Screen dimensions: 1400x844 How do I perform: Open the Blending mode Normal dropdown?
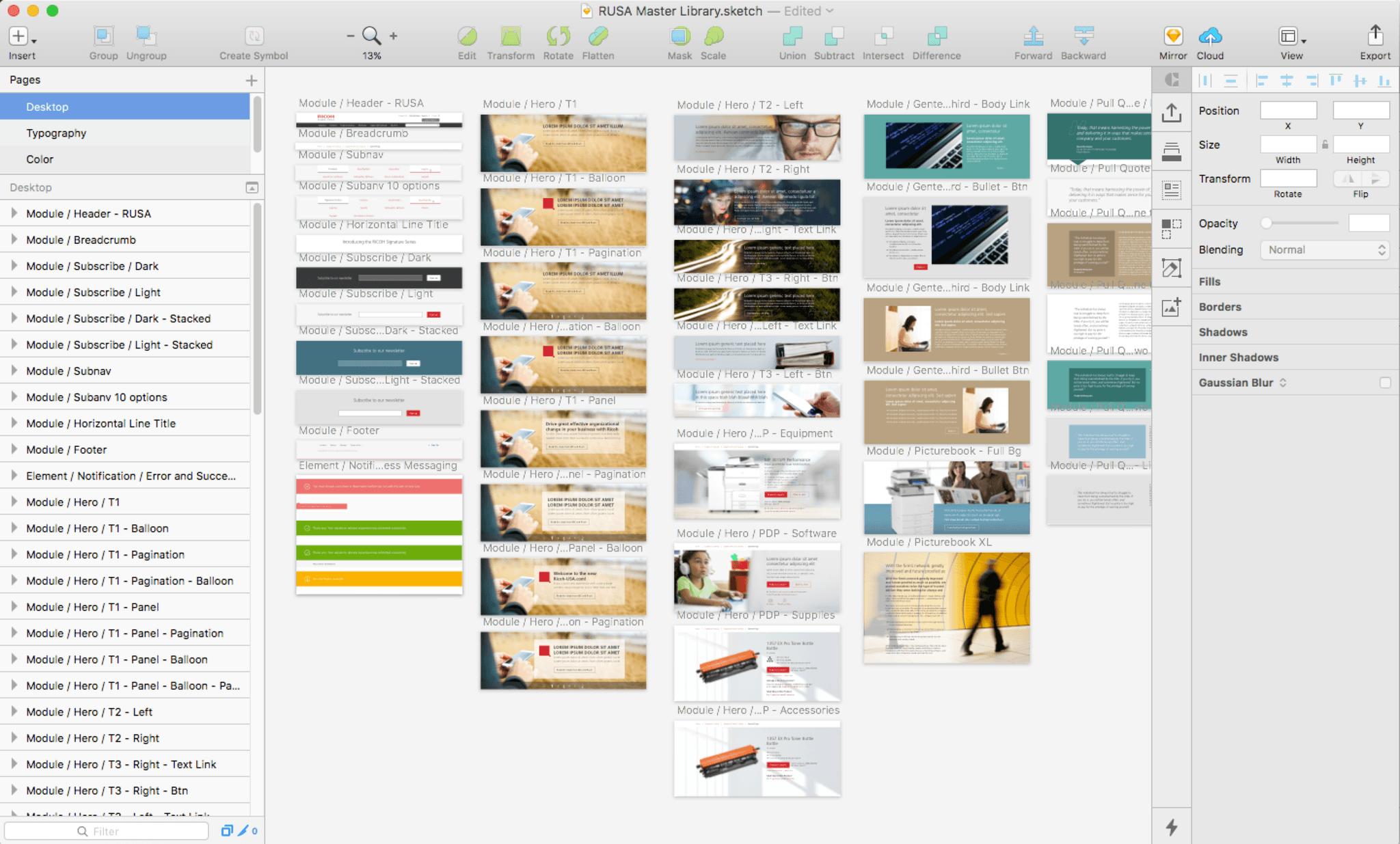point(1325,250)
